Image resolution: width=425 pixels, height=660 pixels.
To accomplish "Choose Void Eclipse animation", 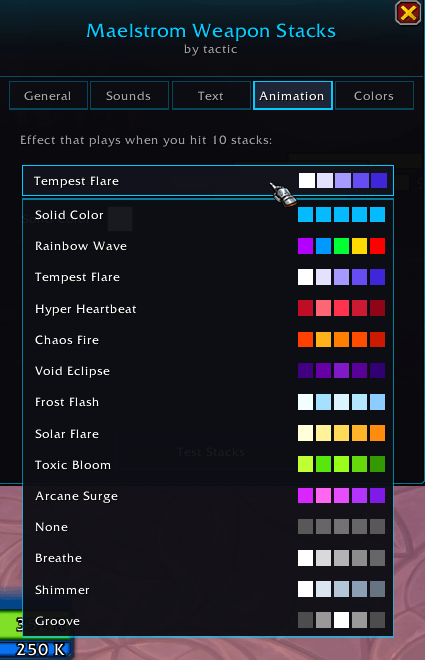I will click(208, 371).
